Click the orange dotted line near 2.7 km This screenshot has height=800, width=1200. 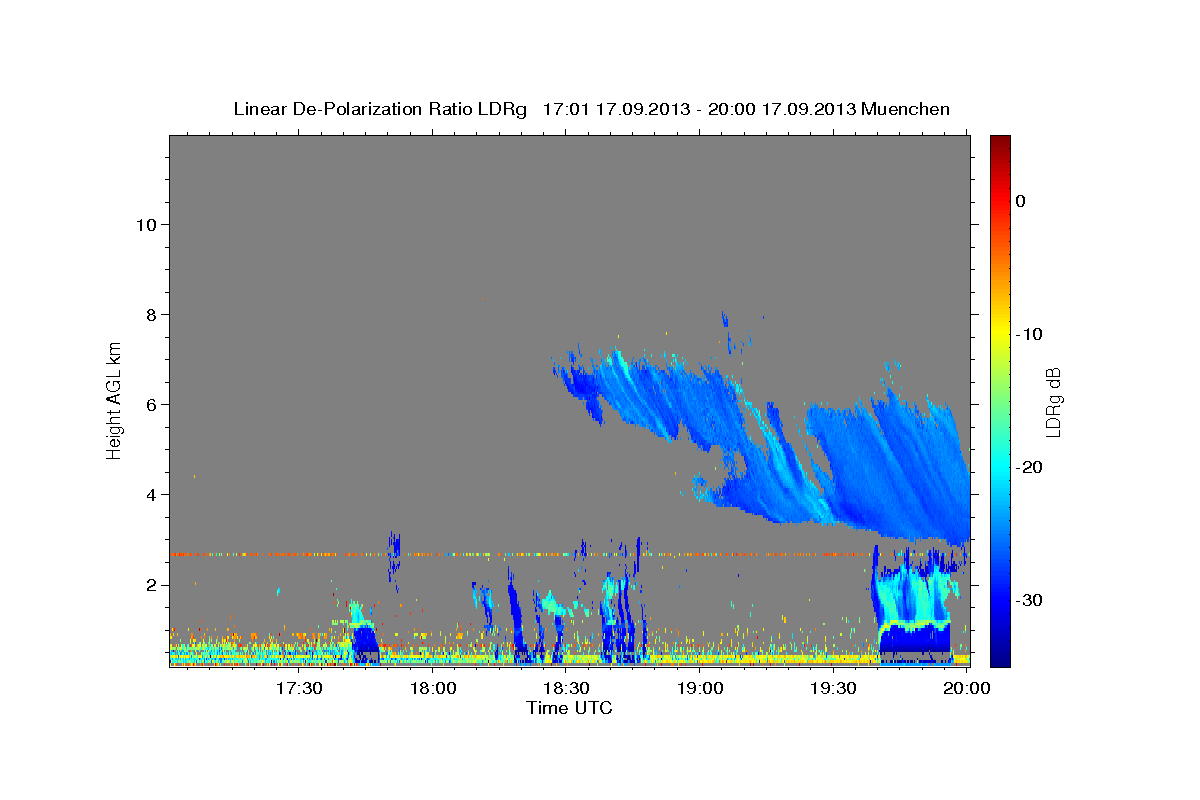[x=520, y=554]
